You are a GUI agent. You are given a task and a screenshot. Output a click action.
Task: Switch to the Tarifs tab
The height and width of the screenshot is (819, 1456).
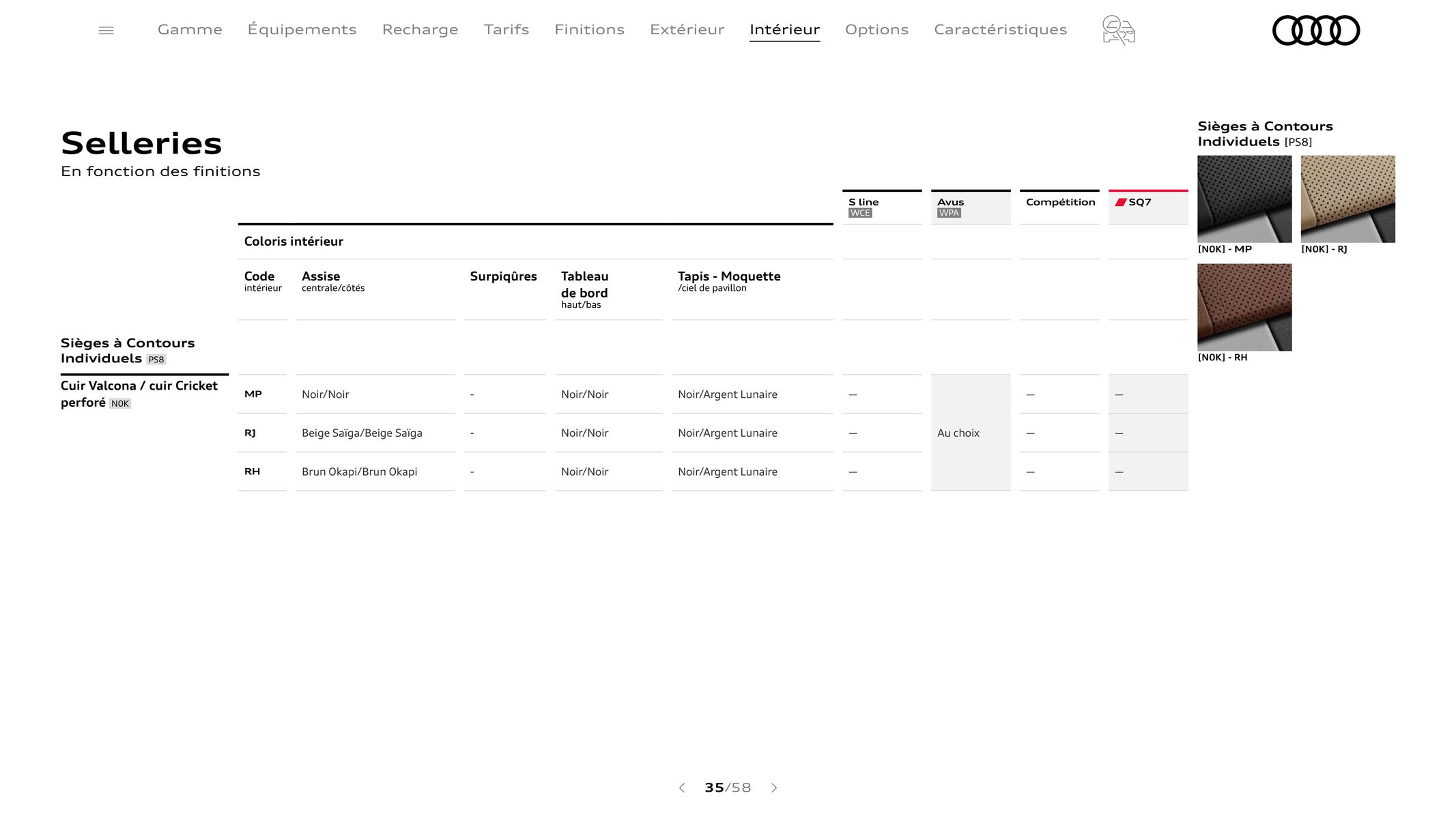506,29
